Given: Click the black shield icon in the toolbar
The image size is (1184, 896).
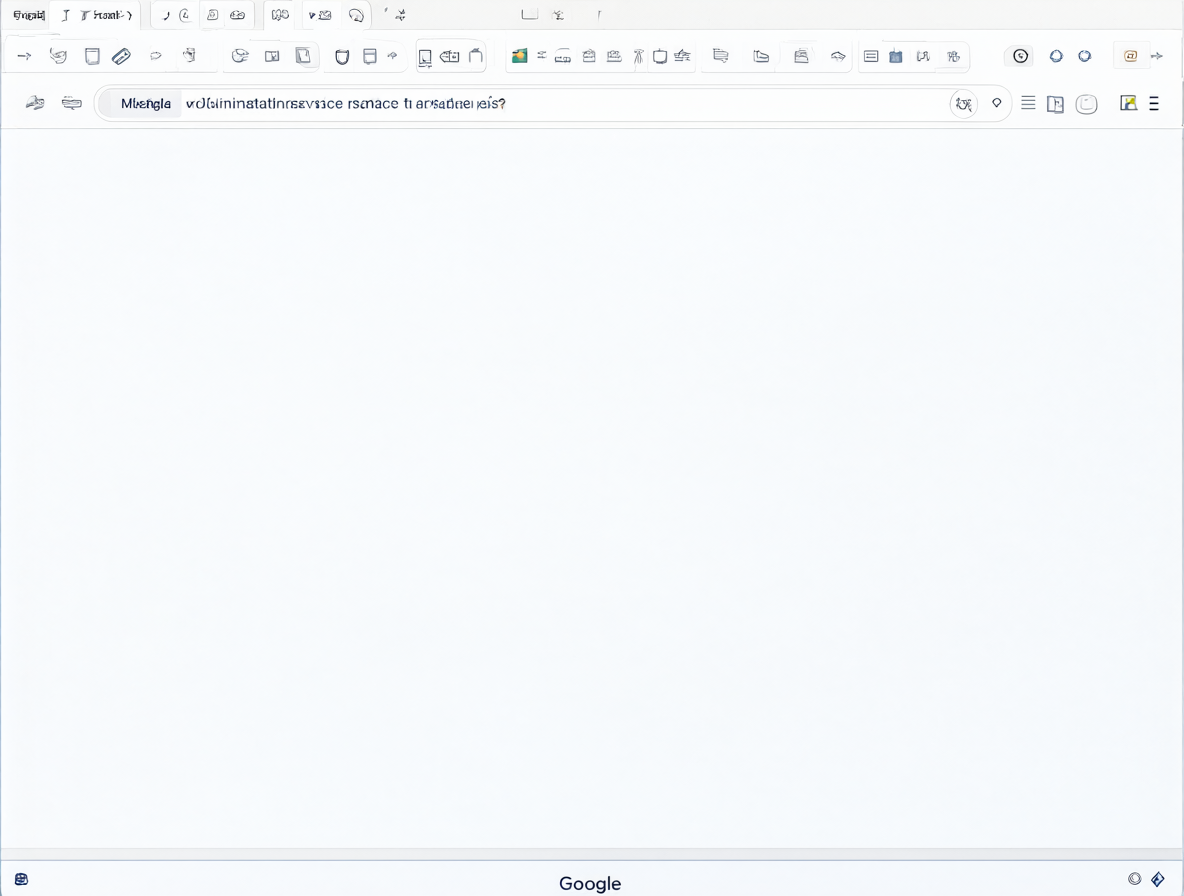Looking at the screenshot, I should tap(342, 57).
